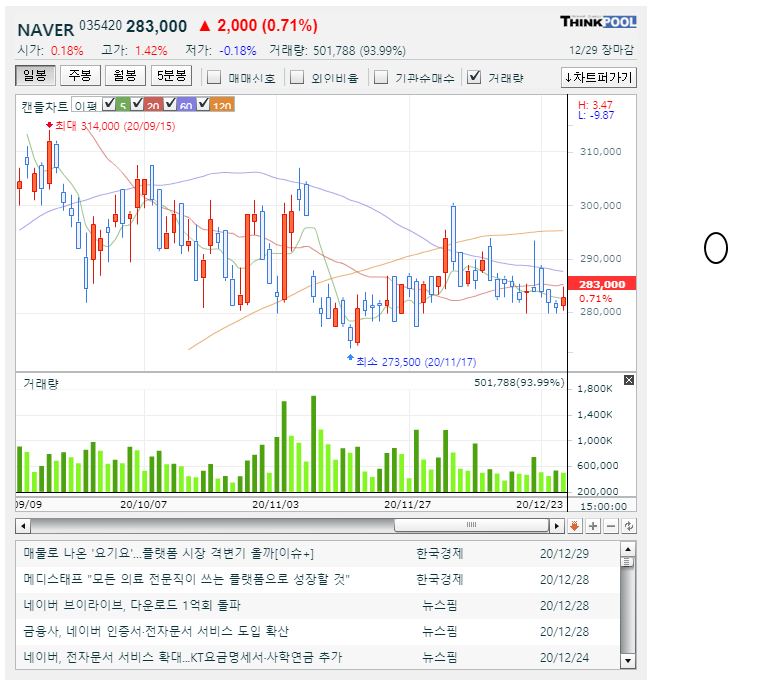This screenshot has width=772, height=685.
Task: Click the L: -9.87 low percentage
Action: point(596,115)
